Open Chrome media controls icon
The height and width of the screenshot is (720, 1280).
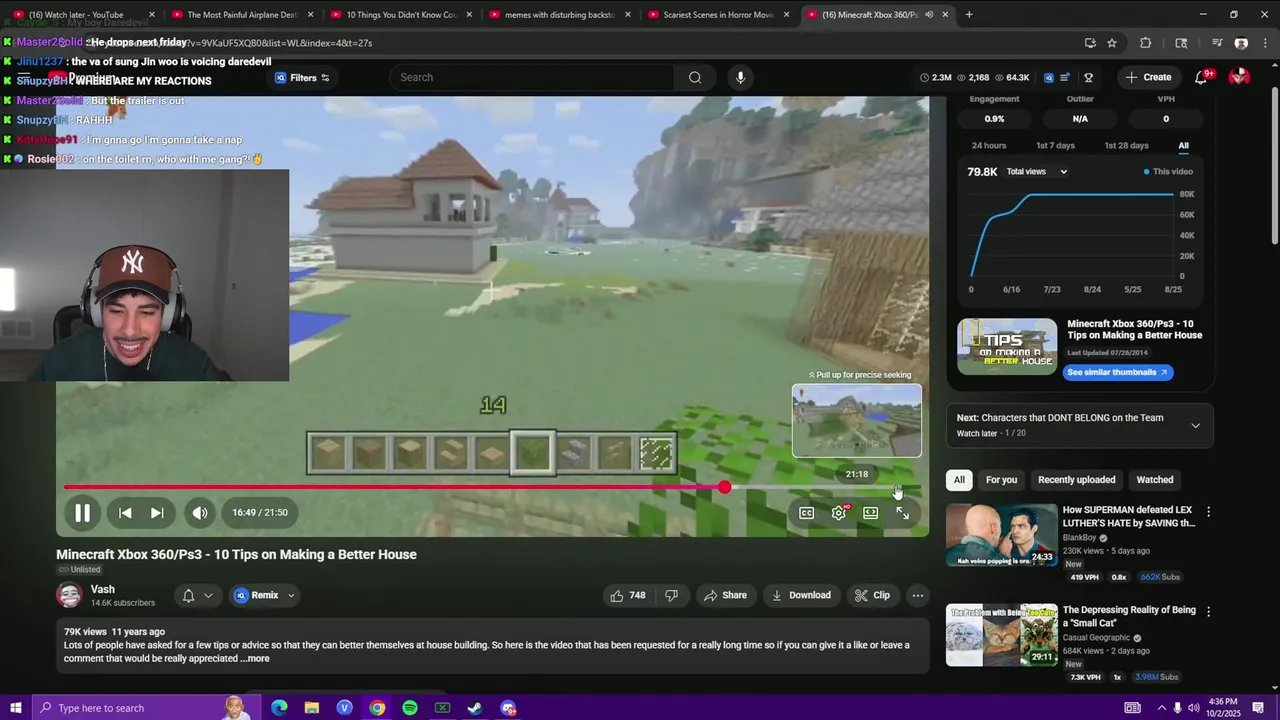coord(1217,43)
